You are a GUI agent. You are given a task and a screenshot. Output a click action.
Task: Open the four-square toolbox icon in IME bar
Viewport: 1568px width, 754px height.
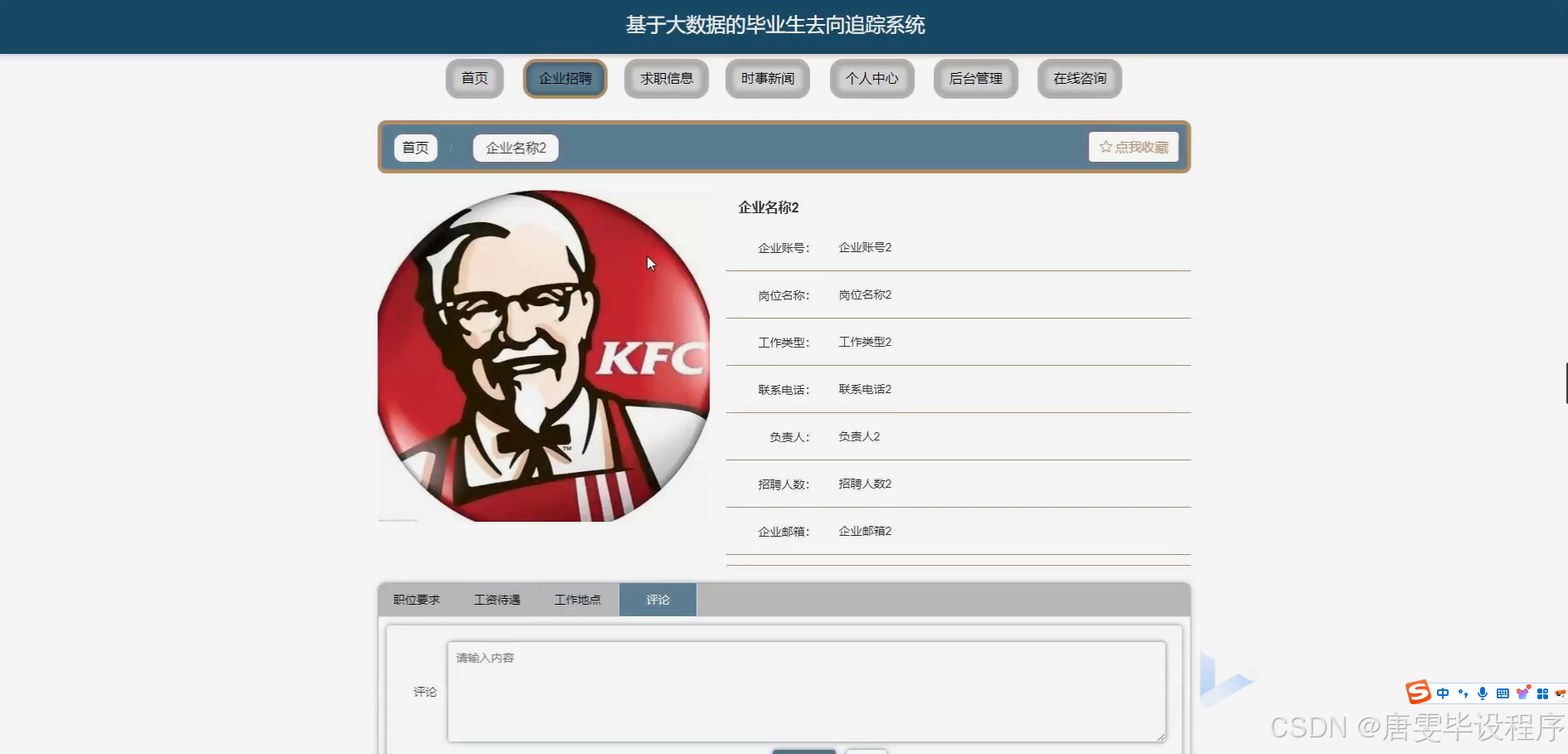click(x=1542, y=693)
